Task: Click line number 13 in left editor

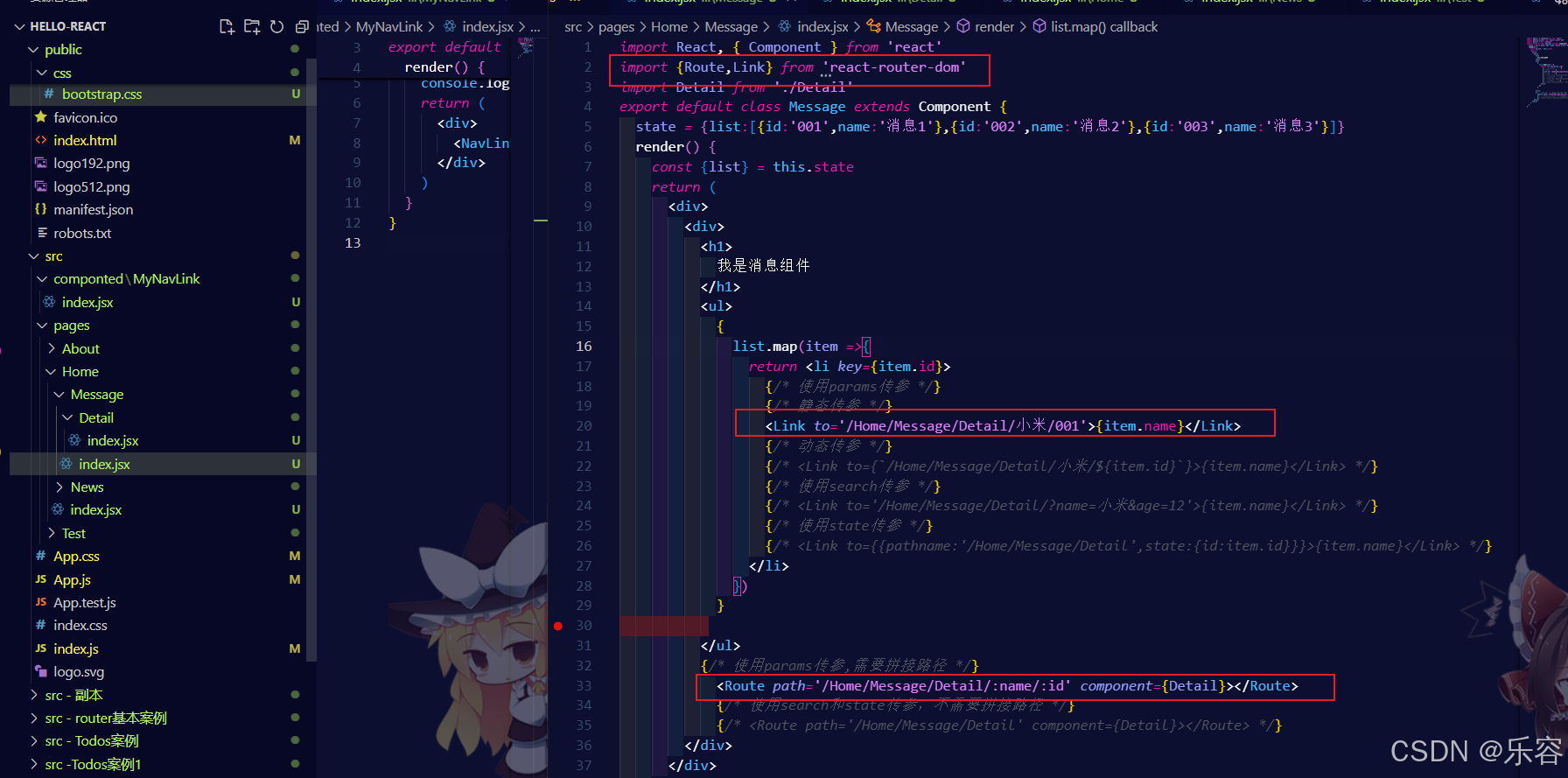Action: 353,242
